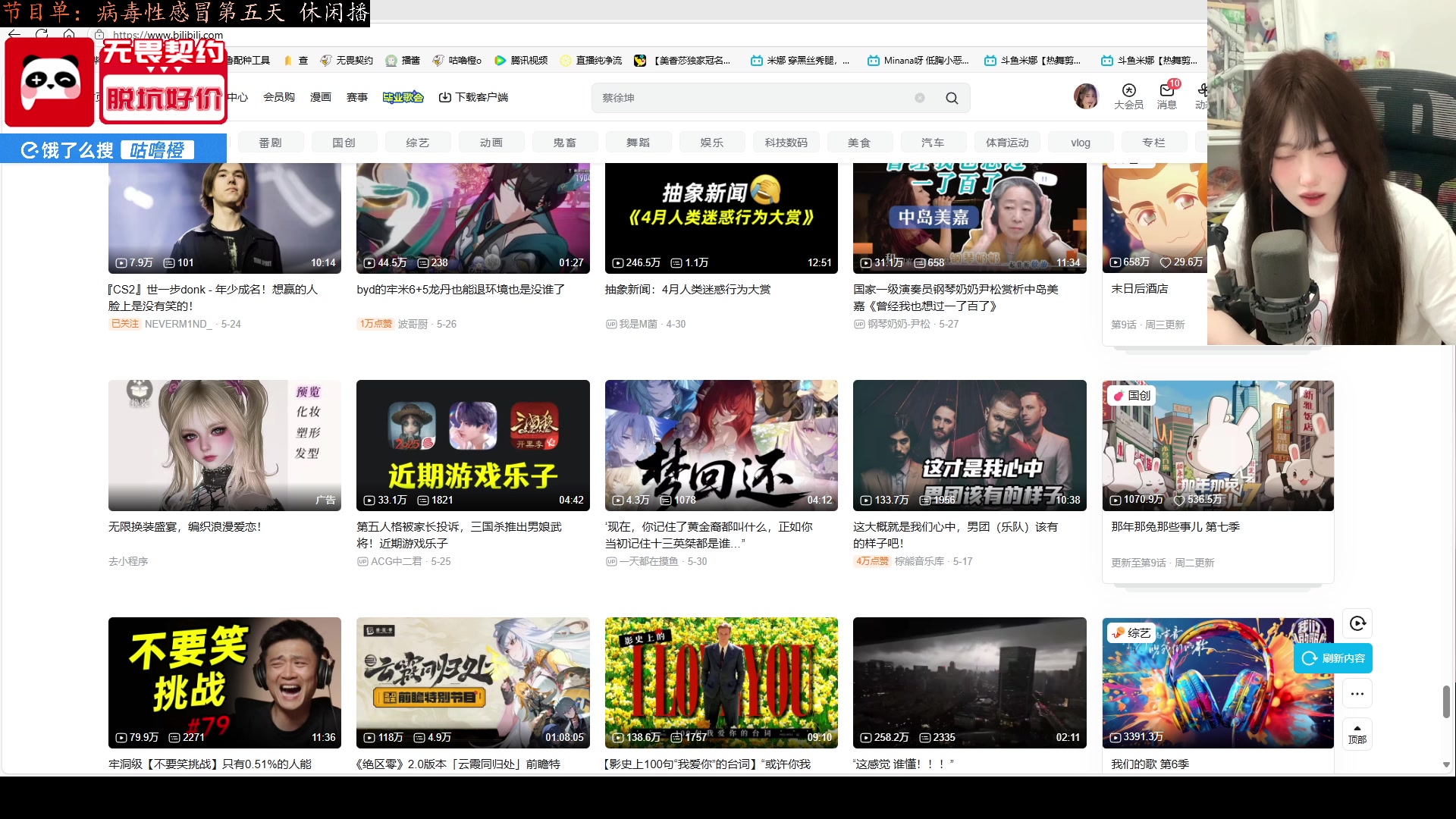Select the 专栏 category tab
The width and height of the screenshot is (1456, 819).
1154,142
